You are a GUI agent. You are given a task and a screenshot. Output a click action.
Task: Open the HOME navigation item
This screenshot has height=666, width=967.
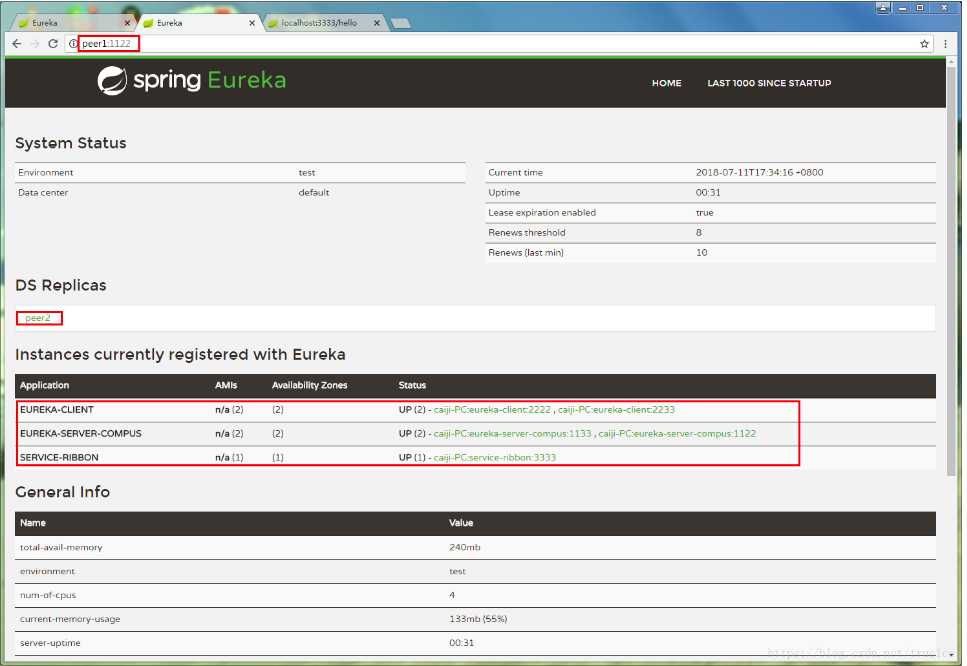tap(667, 83)
